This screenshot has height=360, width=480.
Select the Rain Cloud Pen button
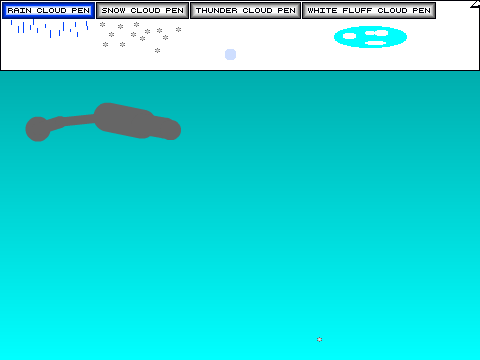(49, 11)
